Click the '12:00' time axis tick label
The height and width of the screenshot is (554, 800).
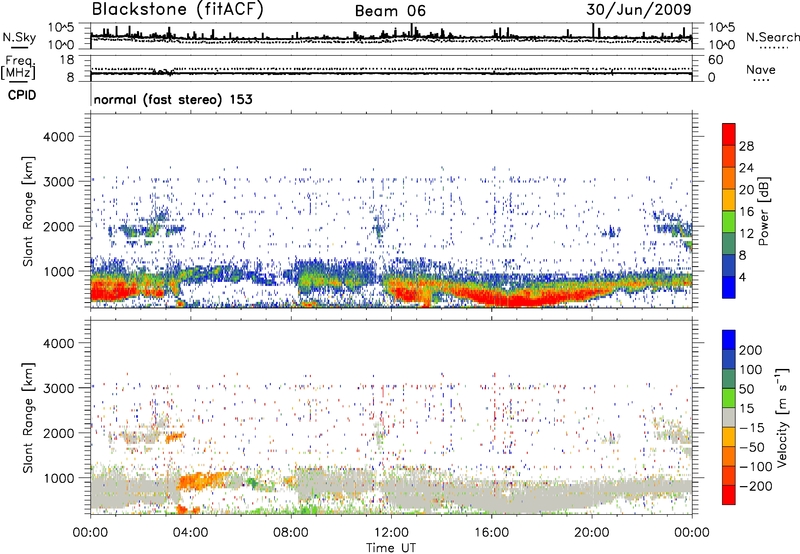391,533
